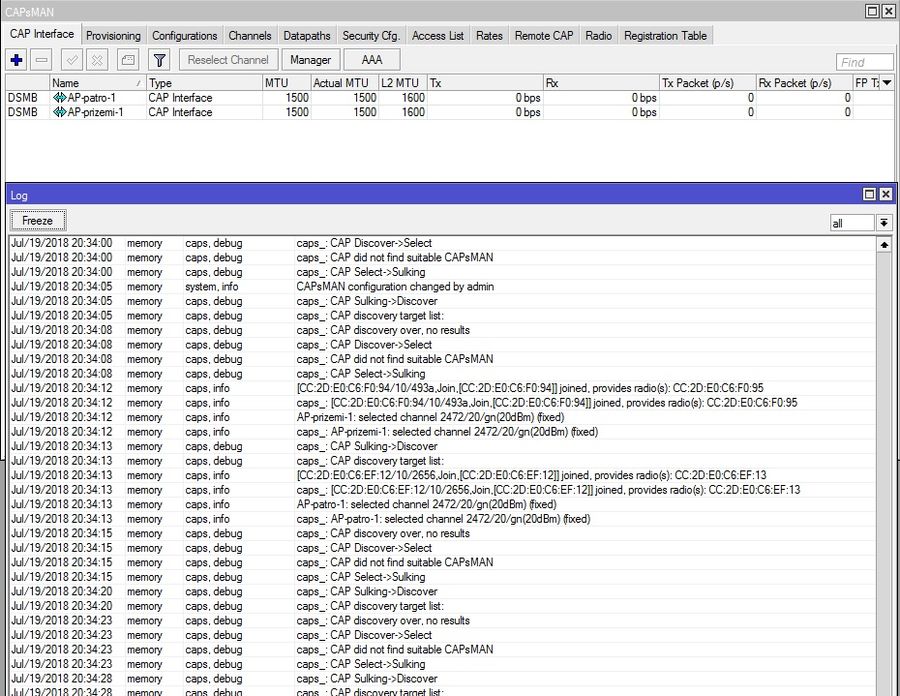Viewport: 900px width, 696px height.
Task: Select 'AP-patro-1: selected channel' log line without caps_ prefix
Action: [426, 504]
